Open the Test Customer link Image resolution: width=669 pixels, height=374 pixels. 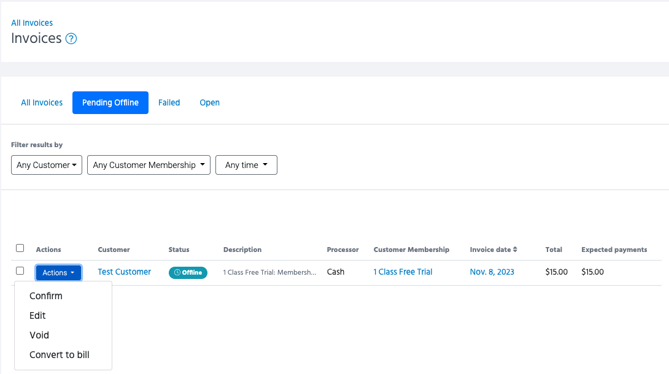[x=124, y=272]
